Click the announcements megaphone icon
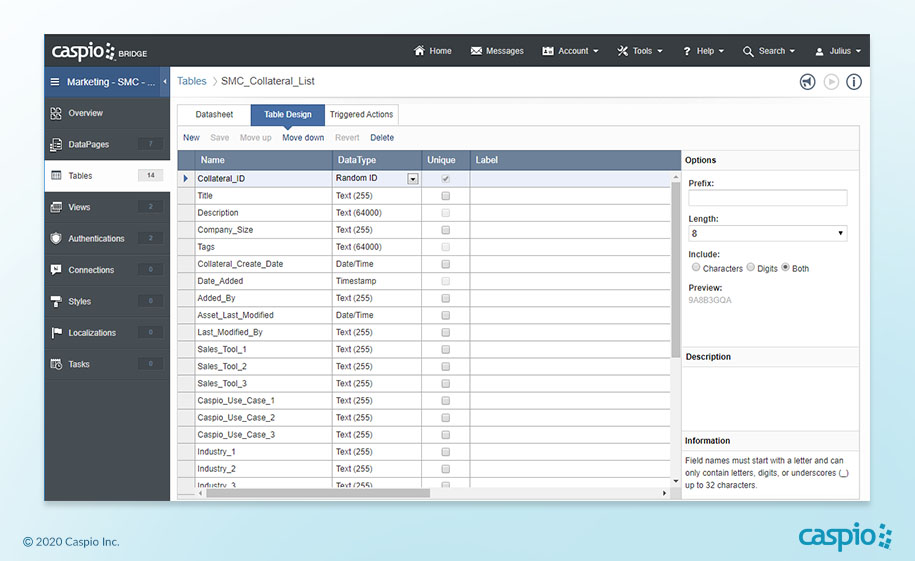The width and height of the screenshot is (915, 561). click(807, 82)
